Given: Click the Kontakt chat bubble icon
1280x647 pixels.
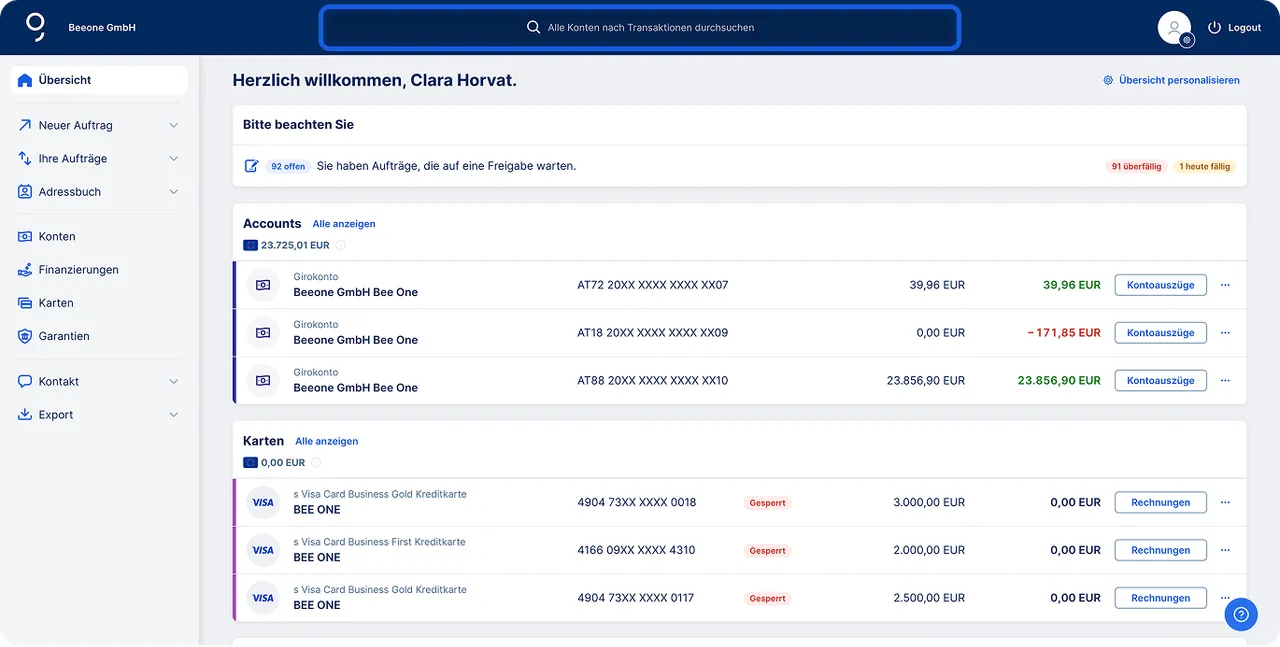Looking at the screenshot, I should point(25,381).
